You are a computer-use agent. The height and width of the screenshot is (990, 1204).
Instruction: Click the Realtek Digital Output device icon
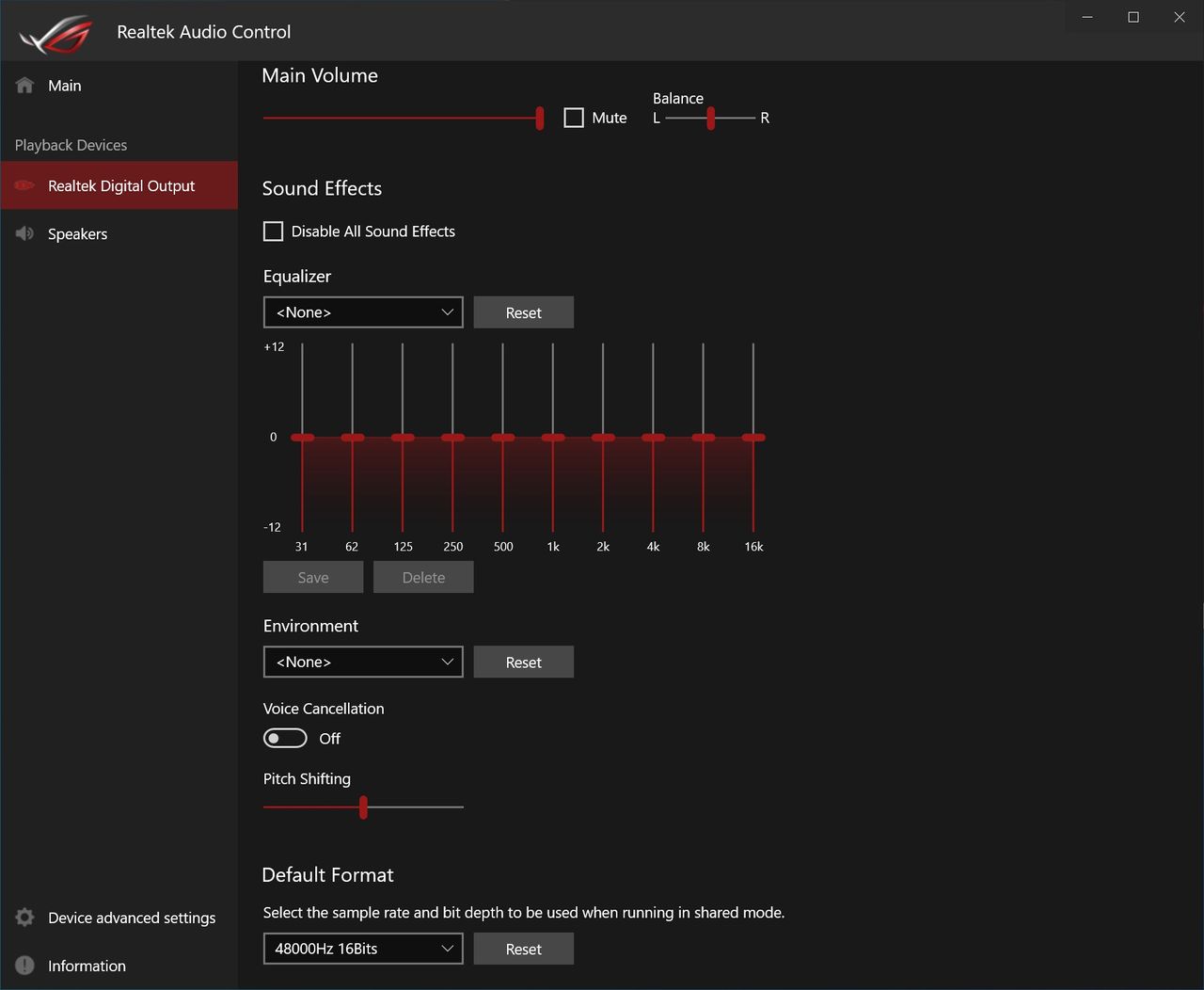point(25,185)
